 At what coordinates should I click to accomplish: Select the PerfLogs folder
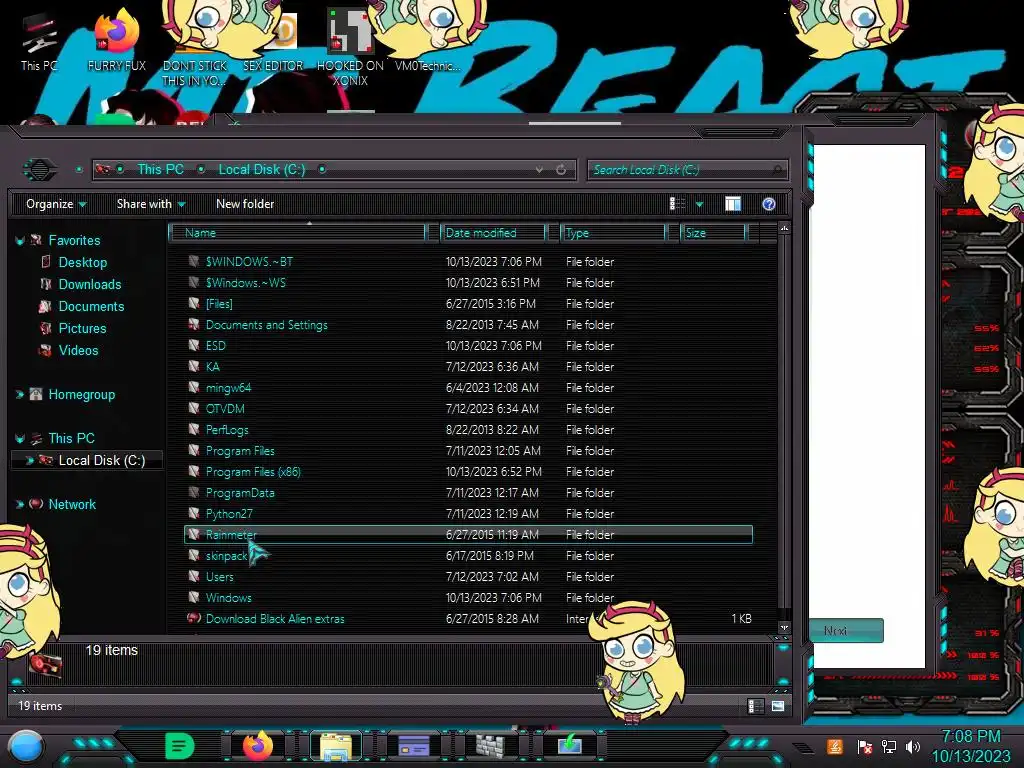click(x=227, y=430)
